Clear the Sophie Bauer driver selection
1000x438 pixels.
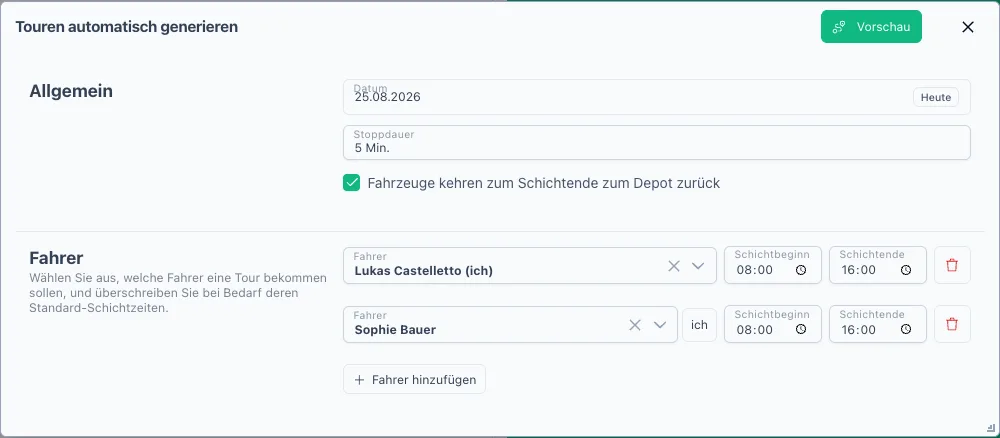point(635,325)
